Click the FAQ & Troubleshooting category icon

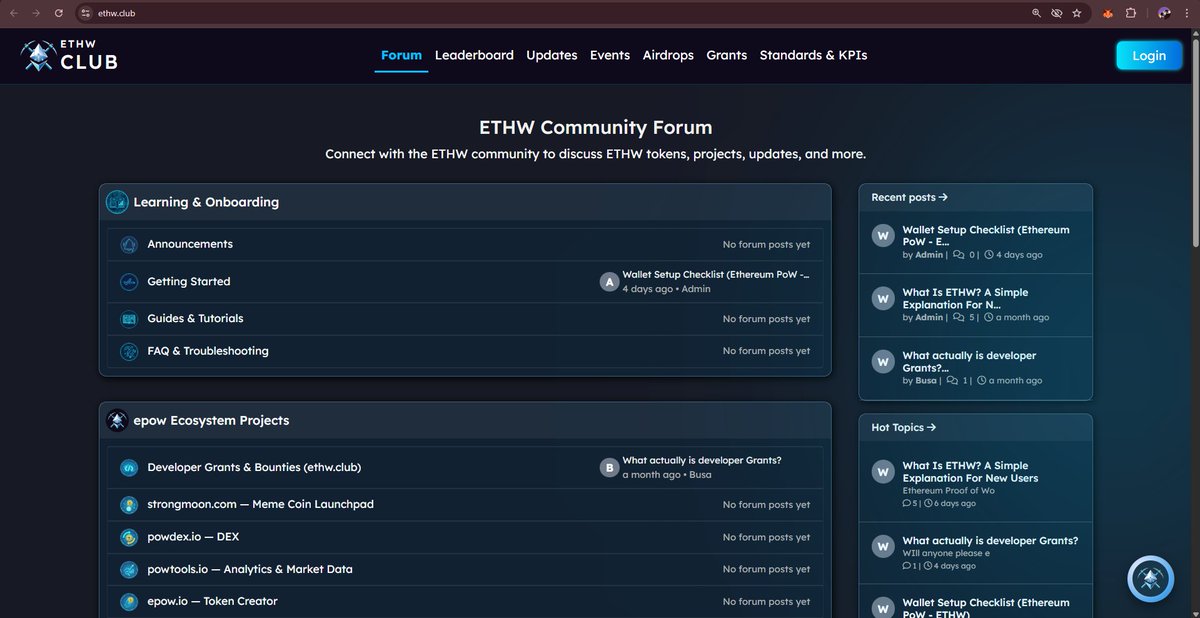[129, 351]
